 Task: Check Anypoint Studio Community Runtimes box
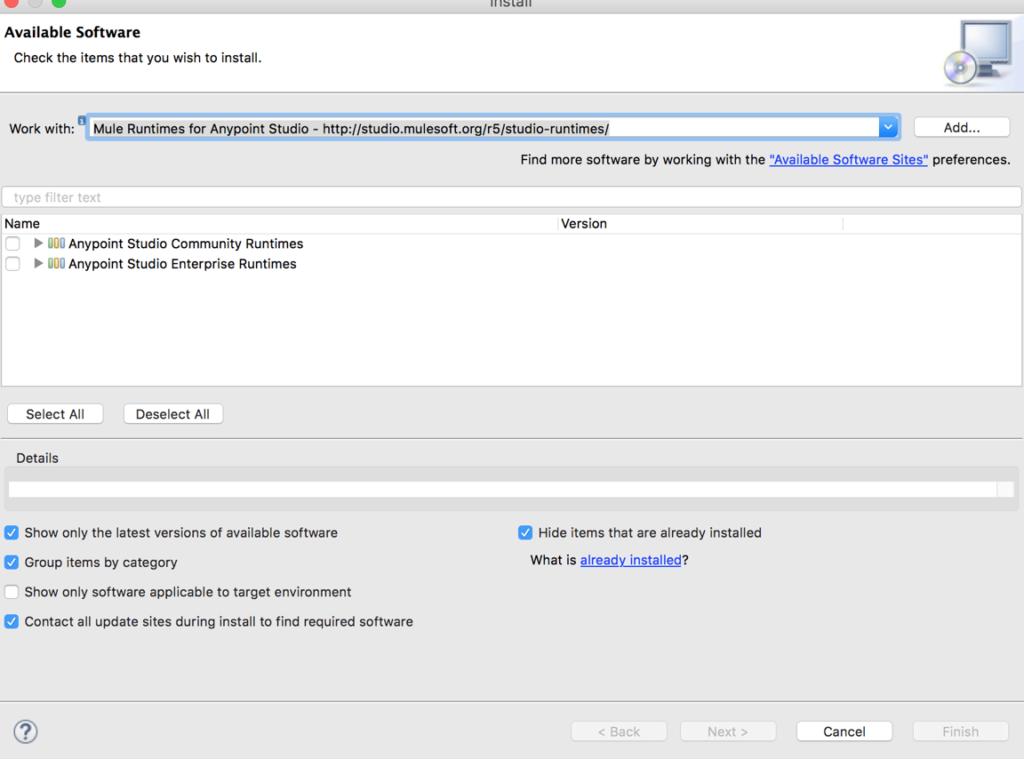12,244
